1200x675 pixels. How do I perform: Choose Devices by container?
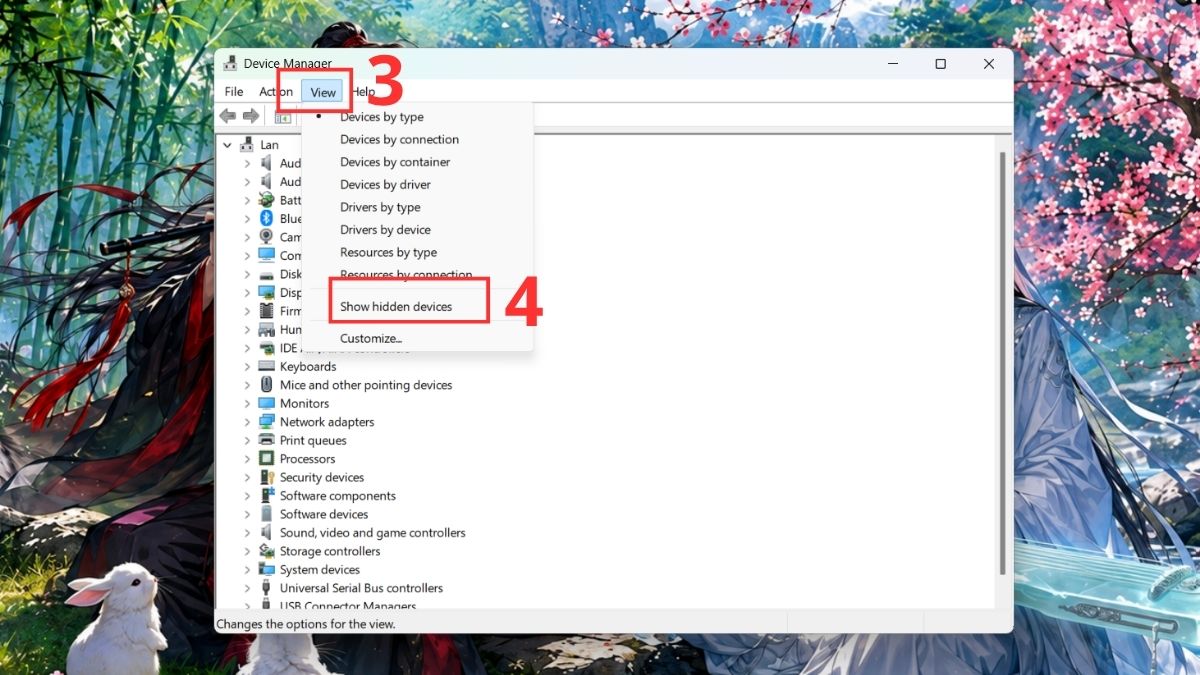pos(395,162)
